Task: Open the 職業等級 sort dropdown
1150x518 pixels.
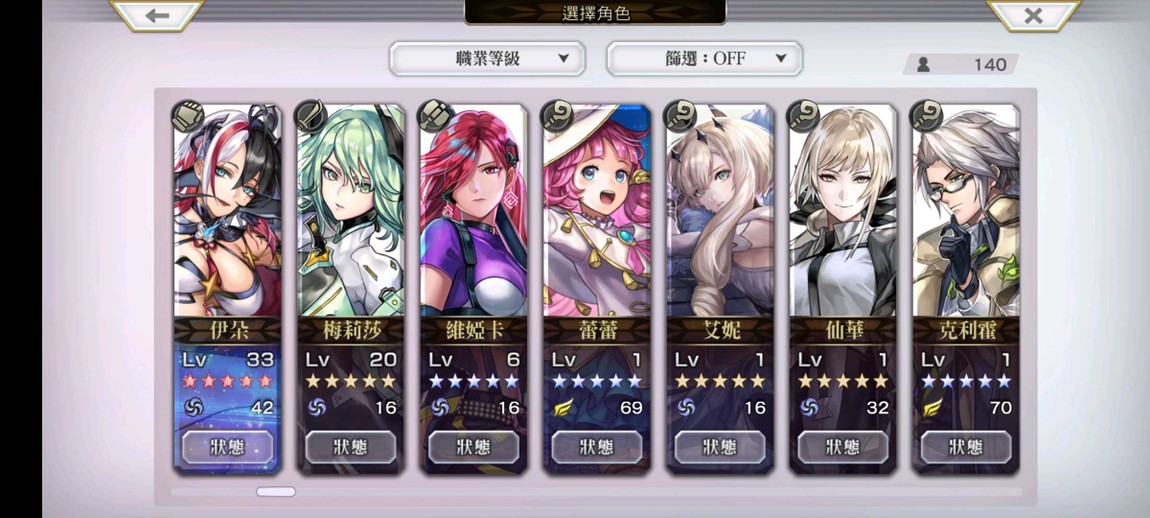Action: pyautogui.click(x=487, y=59)
